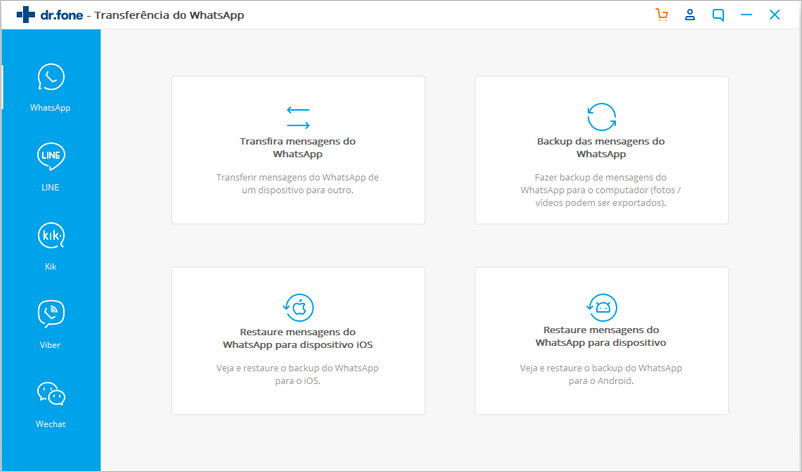Click "Veja e restaure o backup... para o Android" text
802x472 pixels.
point(601,374)
